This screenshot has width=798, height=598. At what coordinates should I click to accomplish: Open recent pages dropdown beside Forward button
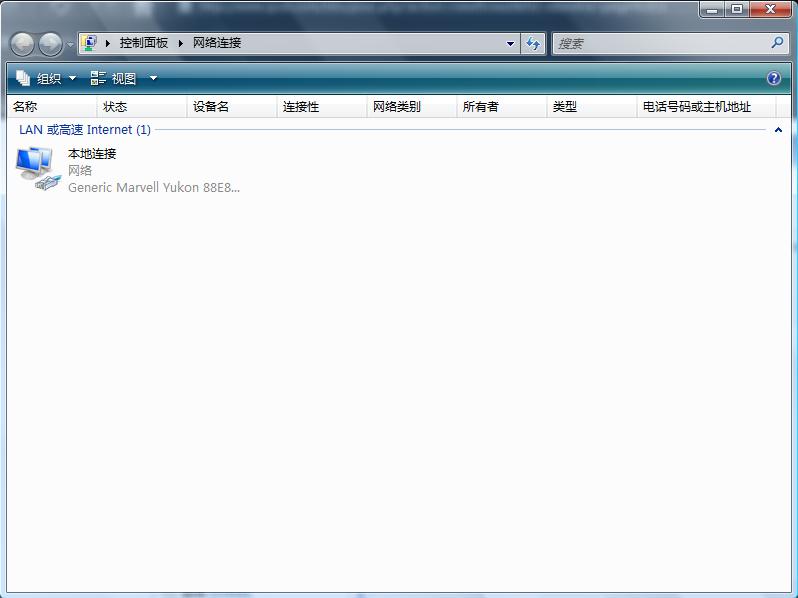[x=70, y=45]
